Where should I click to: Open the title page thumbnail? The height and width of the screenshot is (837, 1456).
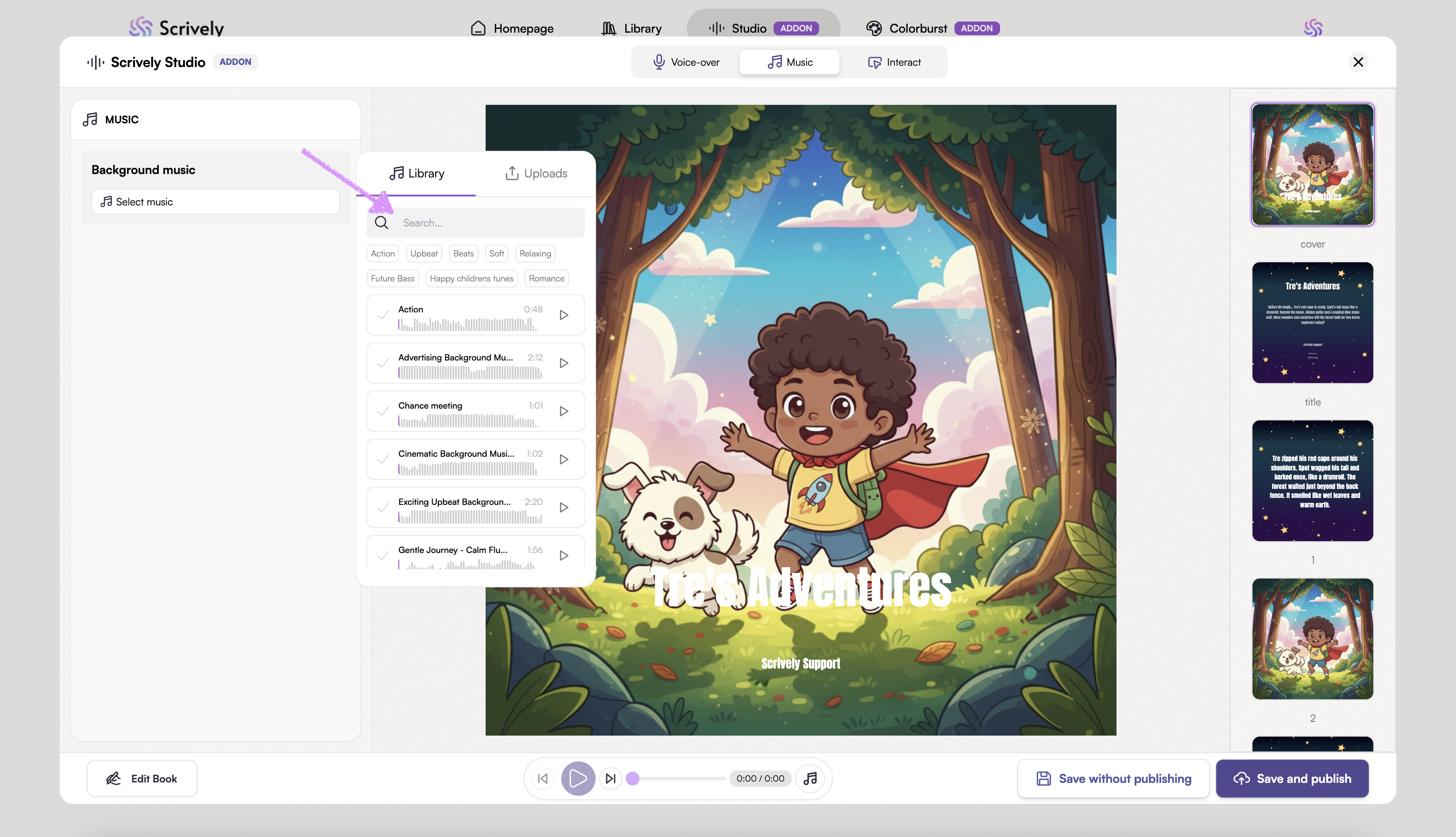click(x=1312, y=323)
